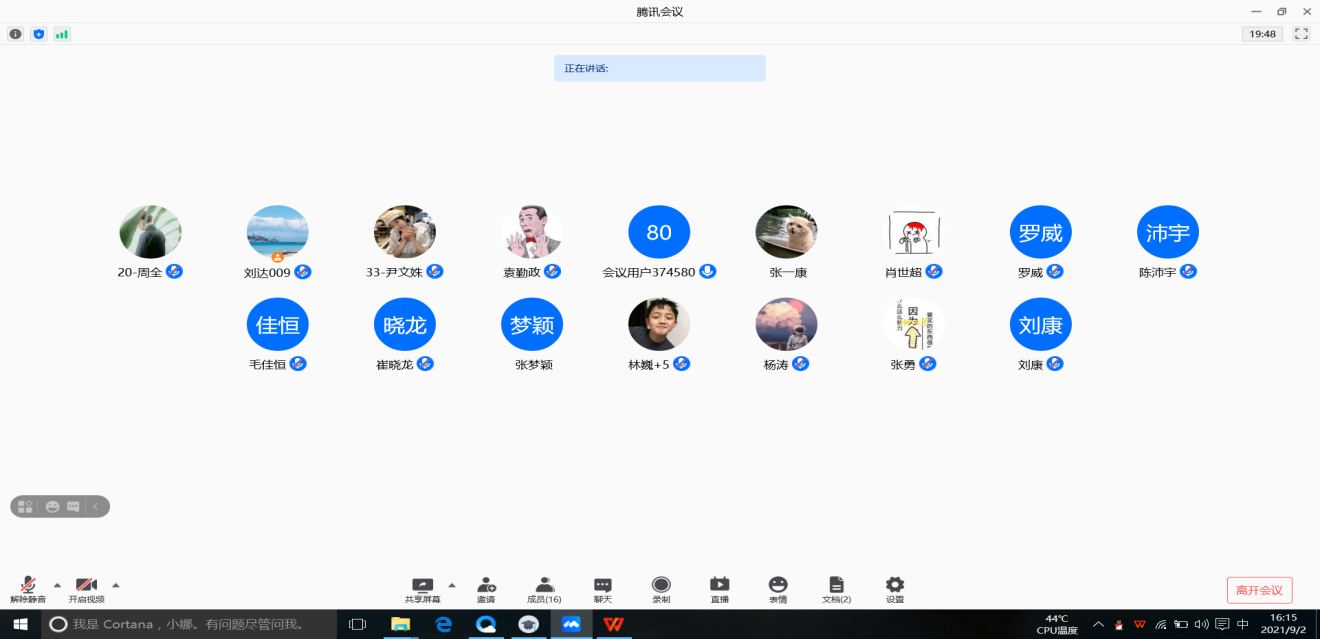The height and width of the screenshot is (639, 1320).
Task: Toggle fullscreen mode icon at top right
Action: click(x=1301, y=34)
